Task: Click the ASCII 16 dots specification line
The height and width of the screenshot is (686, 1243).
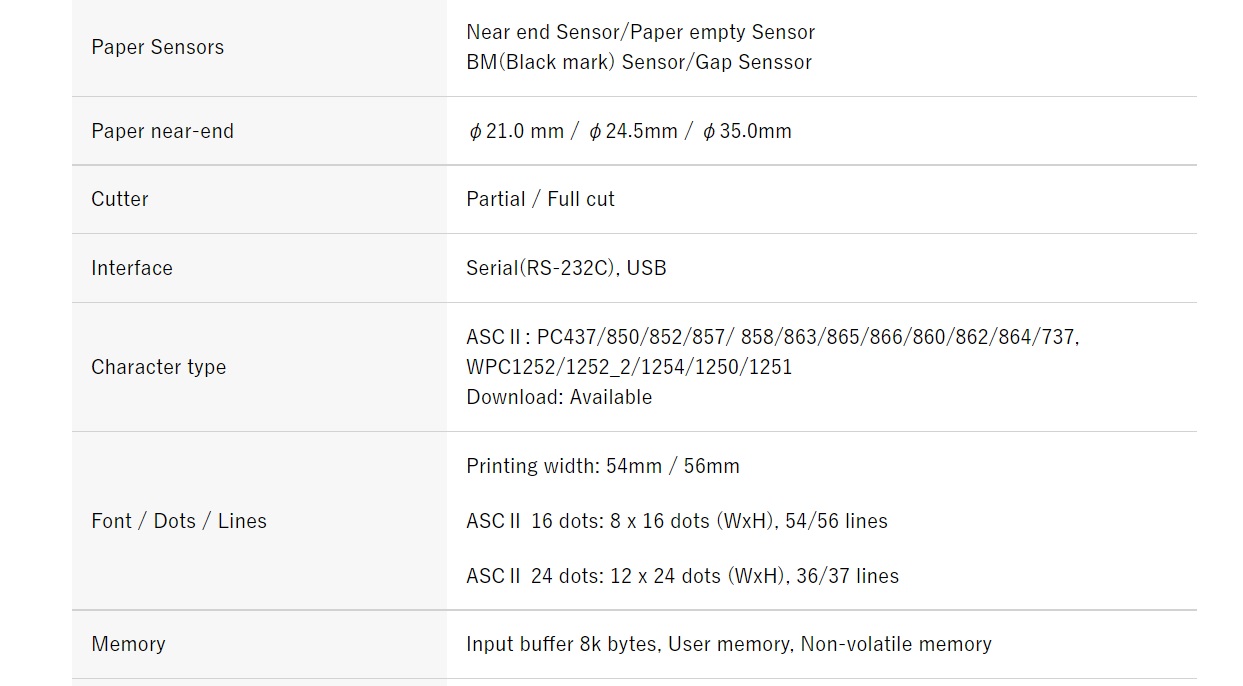Action: pyautogui.click(x=677, y=521)
